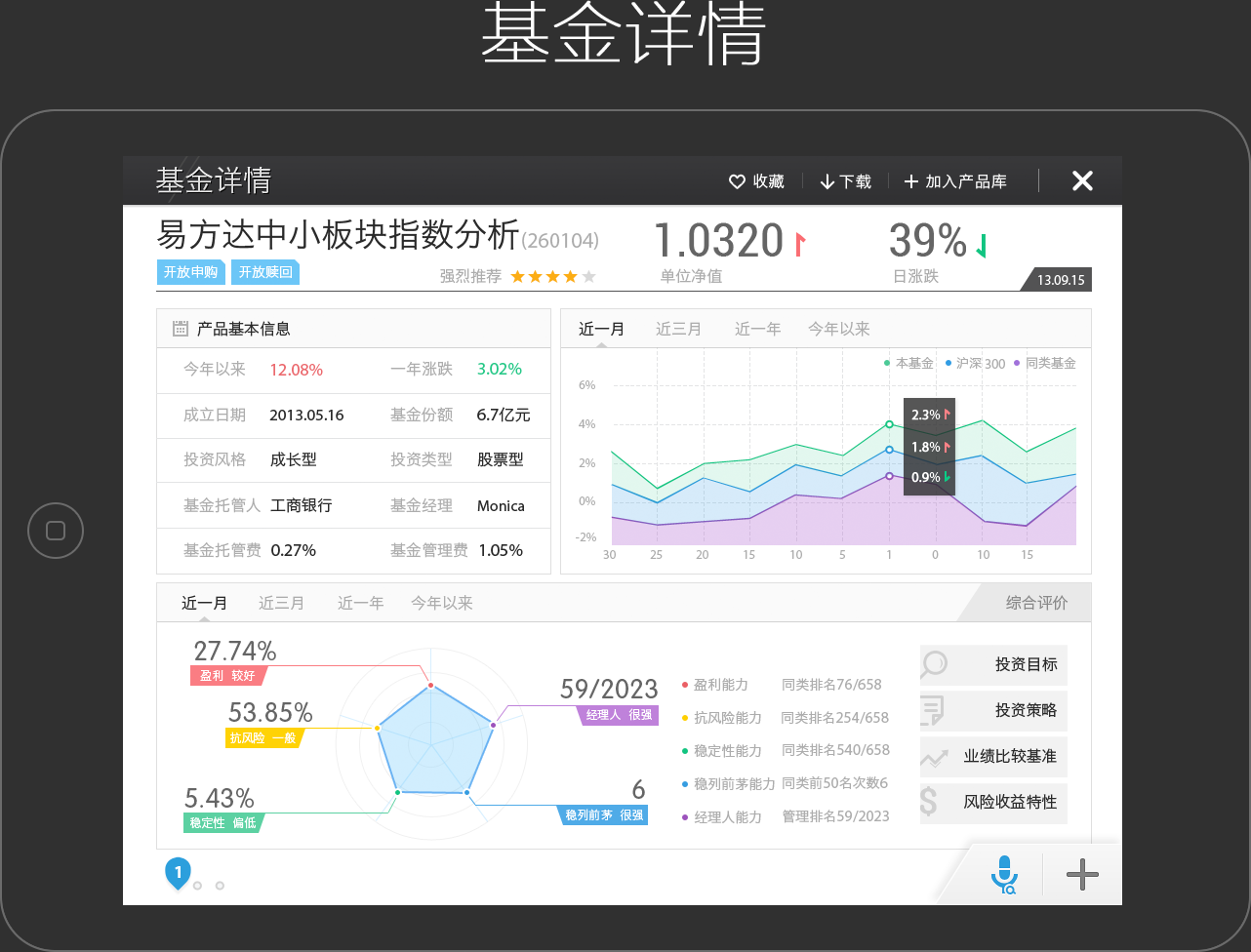Viewport: 1251px width, 952px height.
Task: Switch radar panel to 近一年 tab
Action: tap(360, 603)
